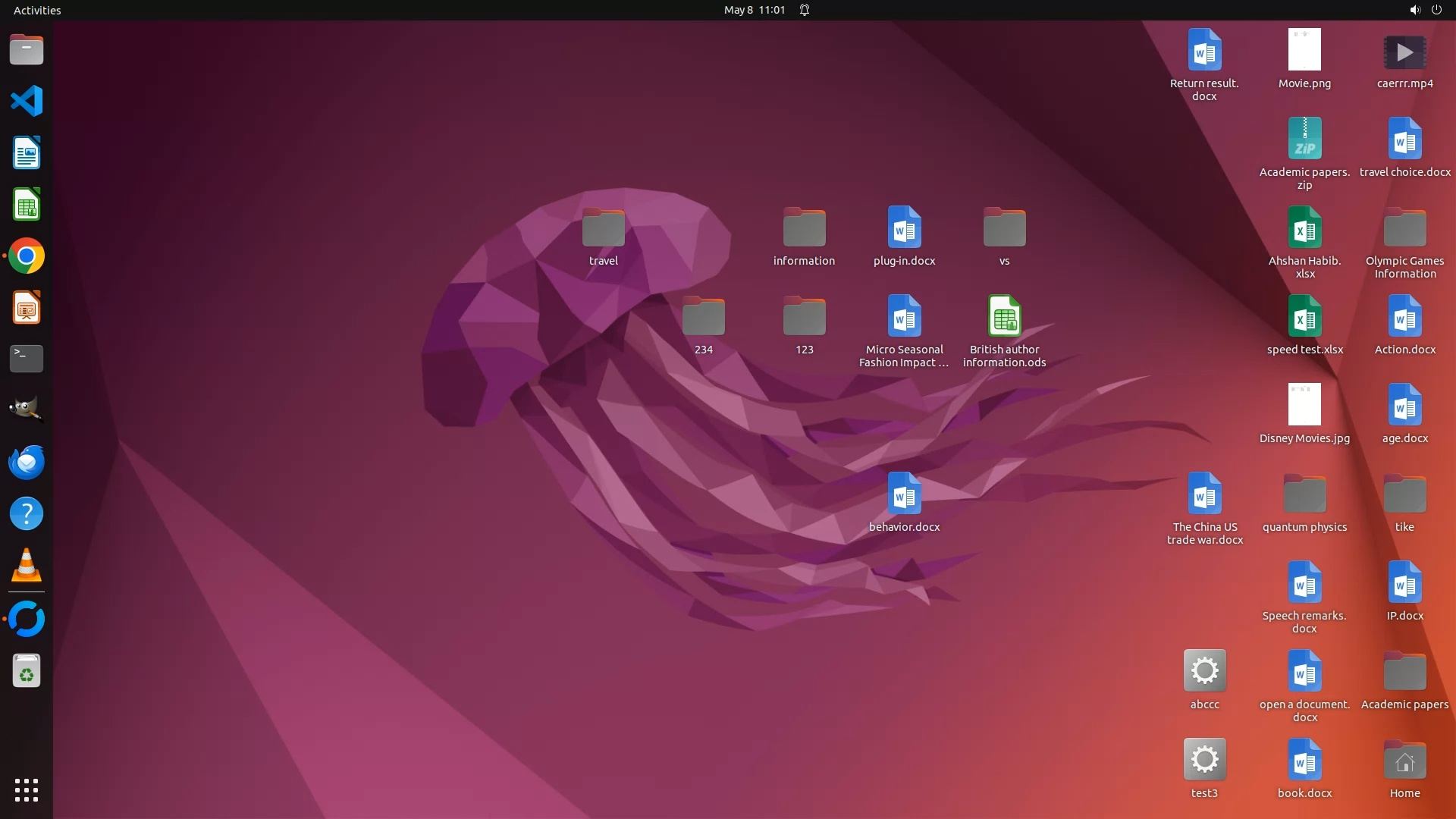The image size is (1456, 819).
Task: Select the behavior.docx document
Action: [x=904, y=494]
